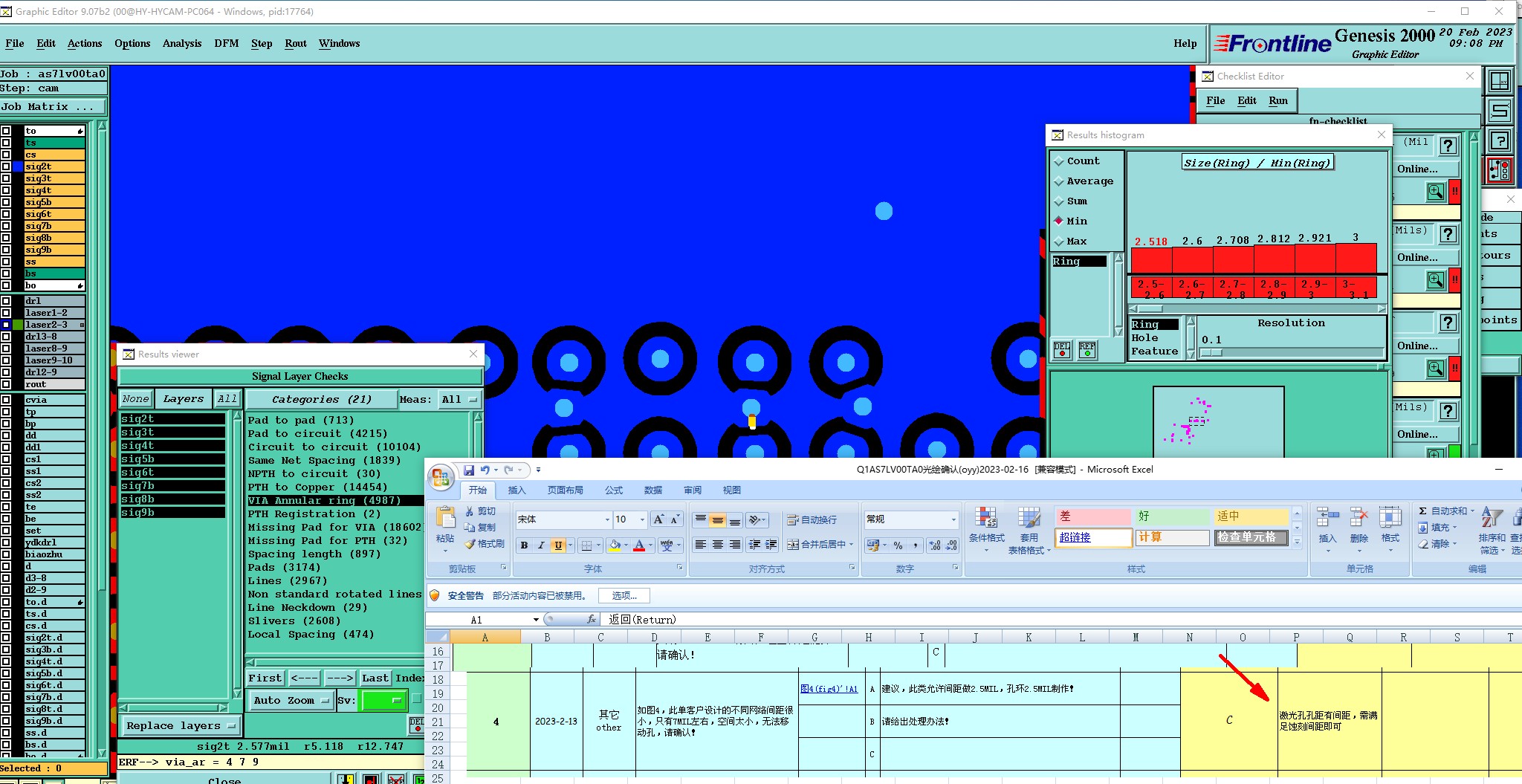Click Excel security warning Options button
1522x784 pixels.
coord(624,595)
